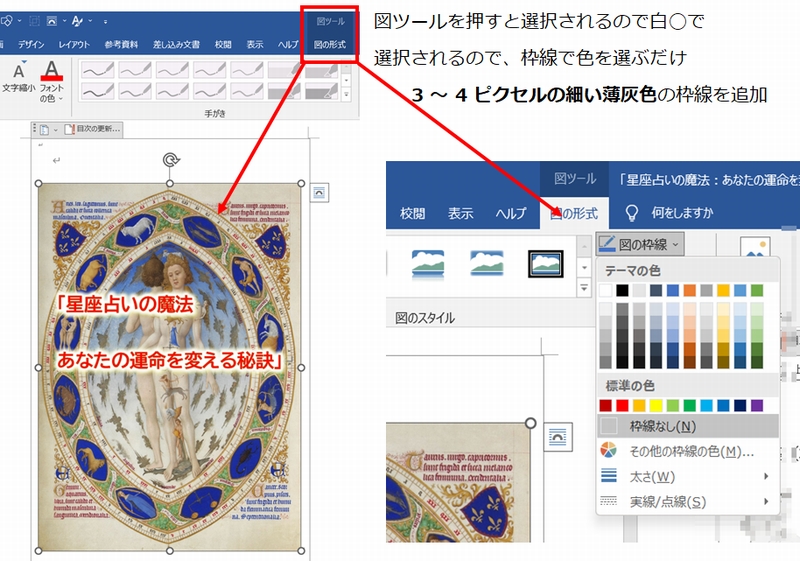Pick the dark navy swatch under 標準の色
Viewport: 800px width, 561px height.
tap(740, 405)
